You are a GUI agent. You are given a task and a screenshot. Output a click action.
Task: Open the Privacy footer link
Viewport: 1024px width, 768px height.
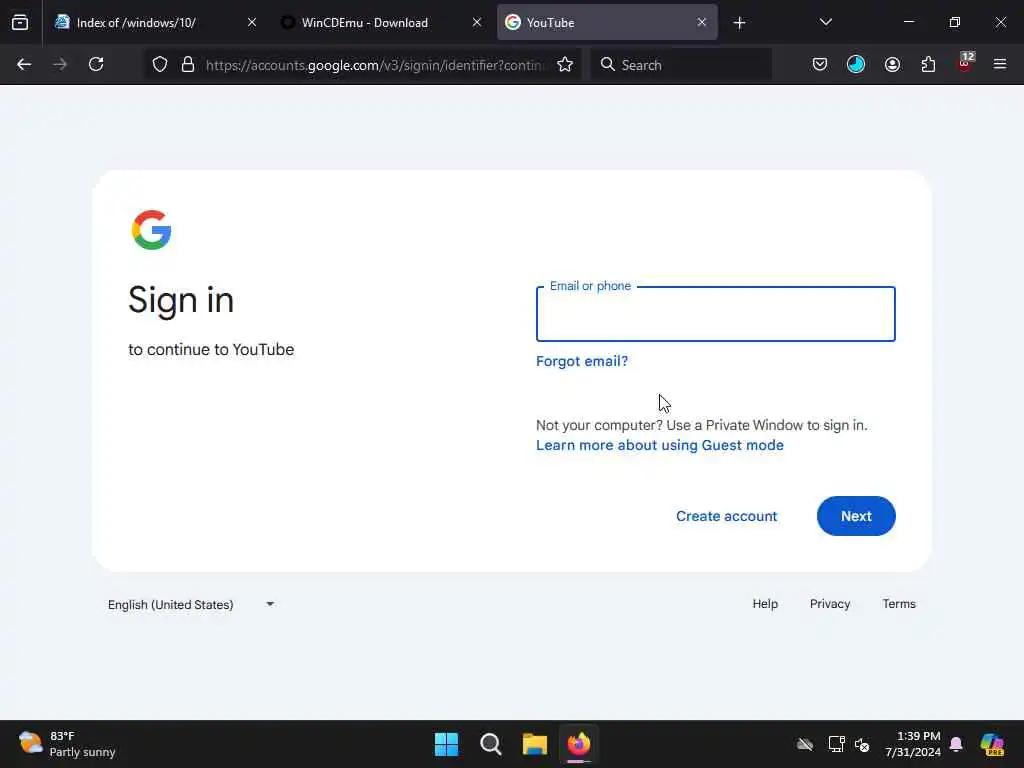[x=829, y=604]
